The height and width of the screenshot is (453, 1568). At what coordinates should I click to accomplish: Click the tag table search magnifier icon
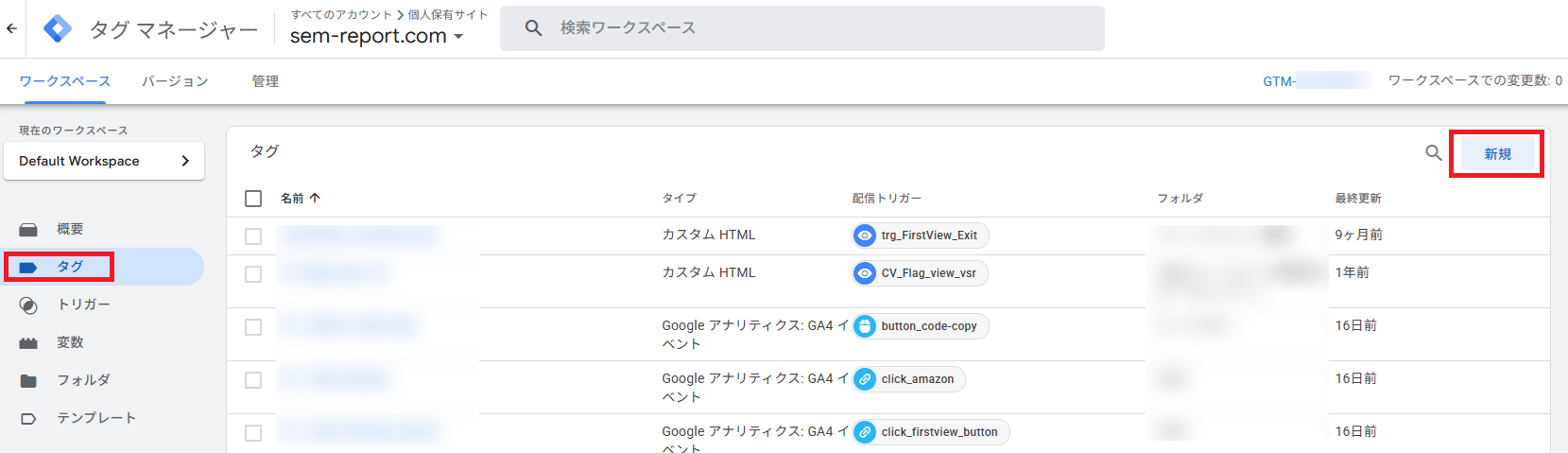pyautogui.click(x=1433, y=153)
